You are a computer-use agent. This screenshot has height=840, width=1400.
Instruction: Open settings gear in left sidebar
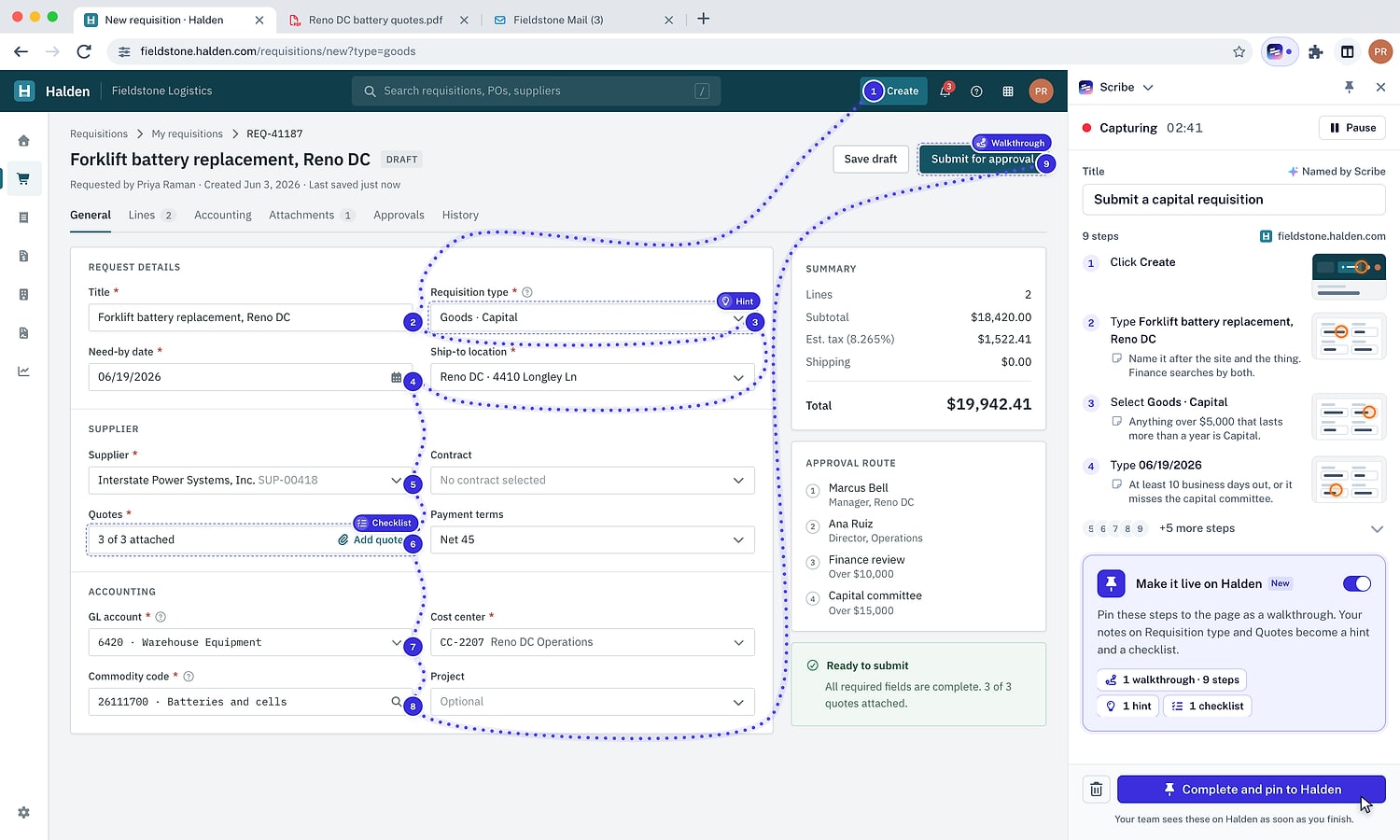click(x=23, y=813)
